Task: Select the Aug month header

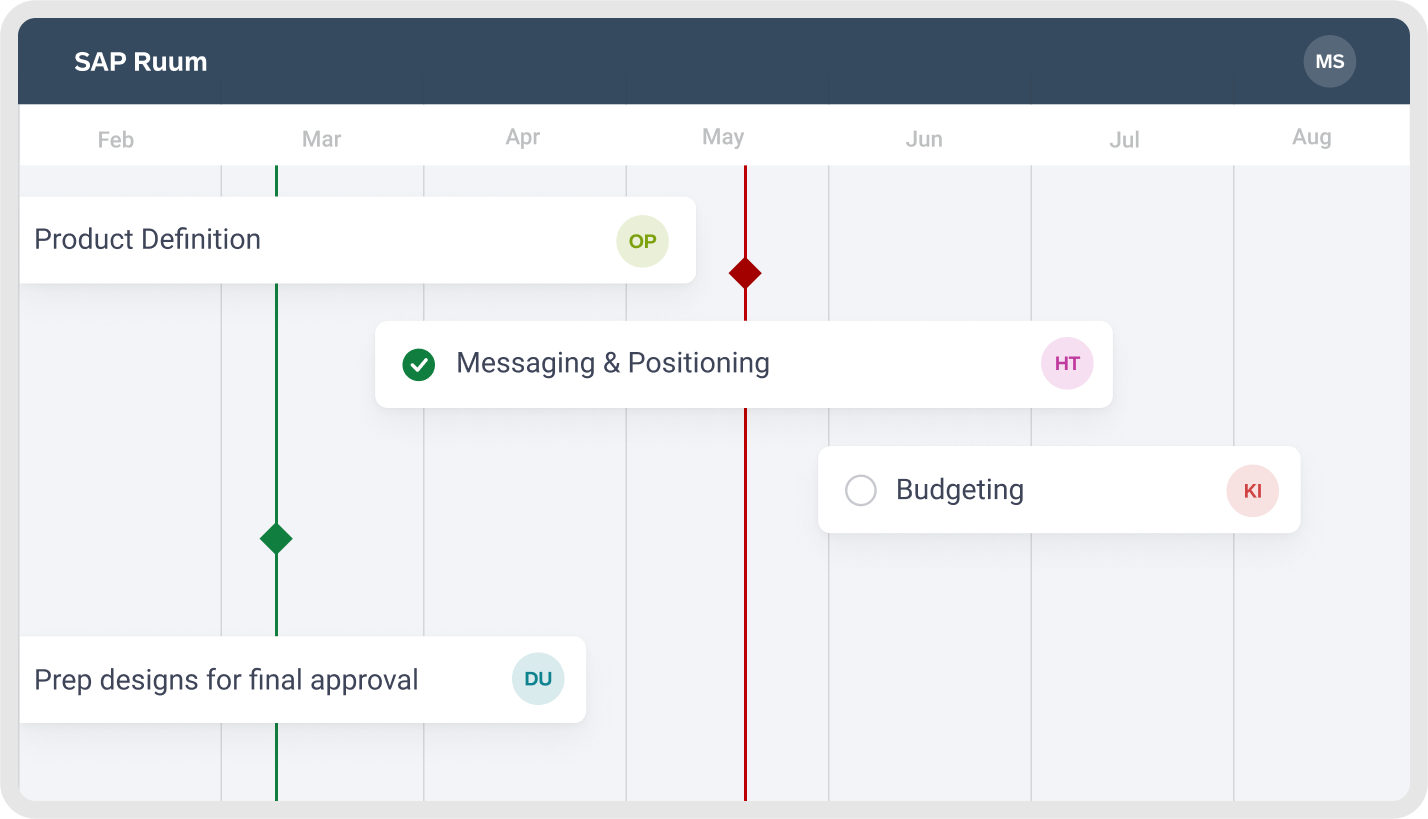Action: point(1311,137)
